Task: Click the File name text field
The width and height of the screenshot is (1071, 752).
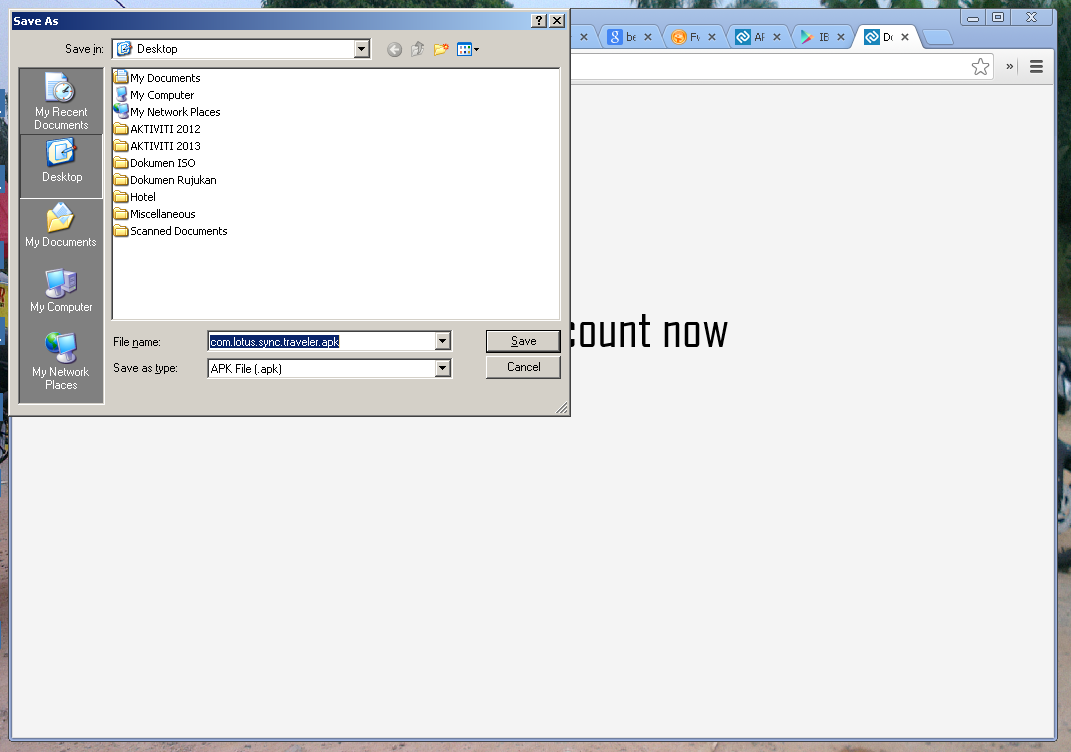Action: tap(322, 341)
